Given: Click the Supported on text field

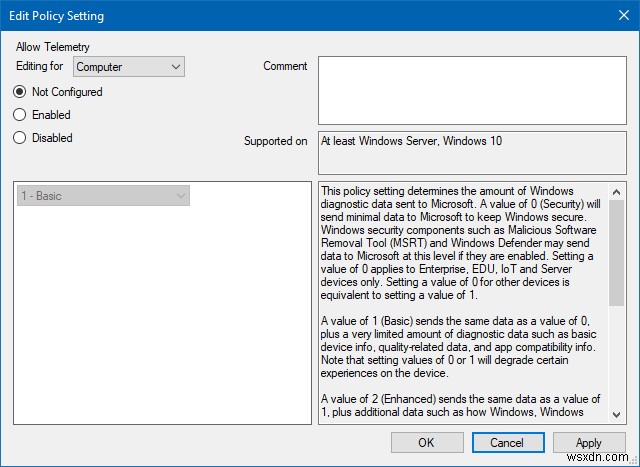Looking at the screenshot, I should pos(472,153).
